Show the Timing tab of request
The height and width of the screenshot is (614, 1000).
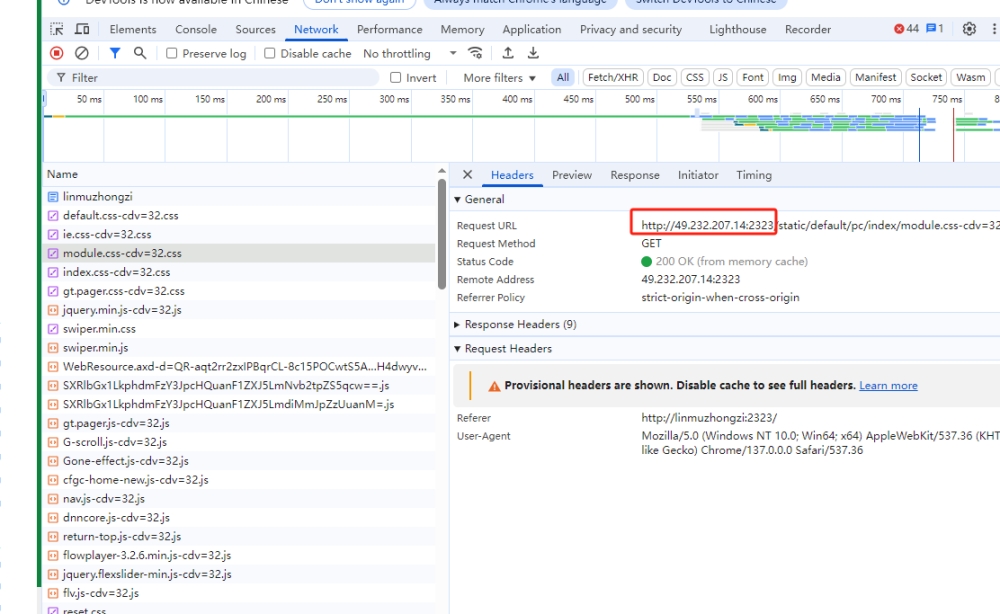pos(754,175)
